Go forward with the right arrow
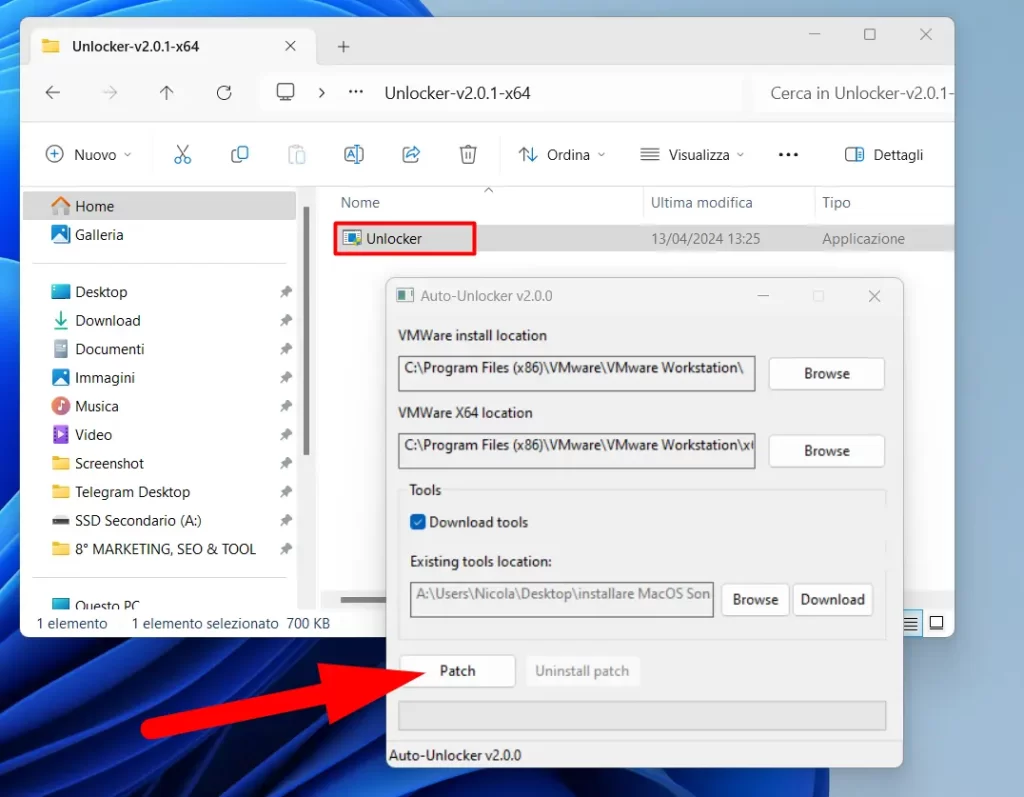 pos(110,93)
